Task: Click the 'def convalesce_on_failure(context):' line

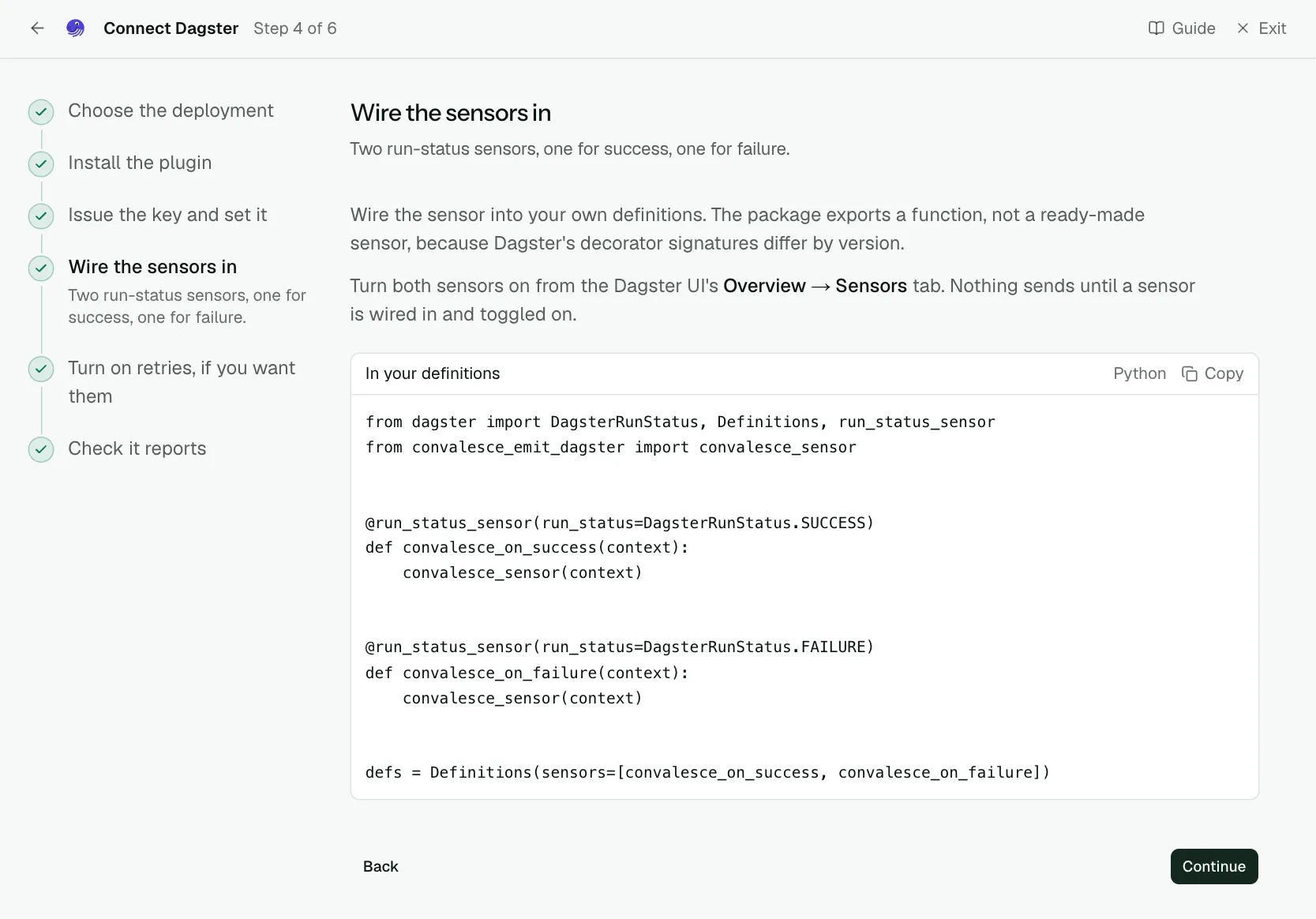Action: pos(527,673)
